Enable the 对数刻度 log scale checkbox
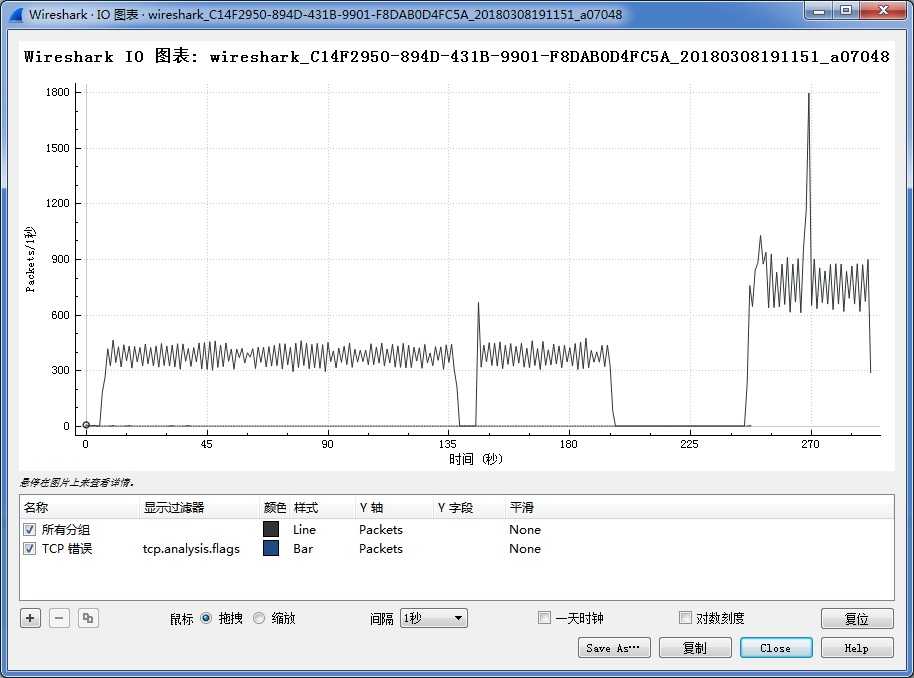Viewport: 914px width, 678px height. (686, 617)
